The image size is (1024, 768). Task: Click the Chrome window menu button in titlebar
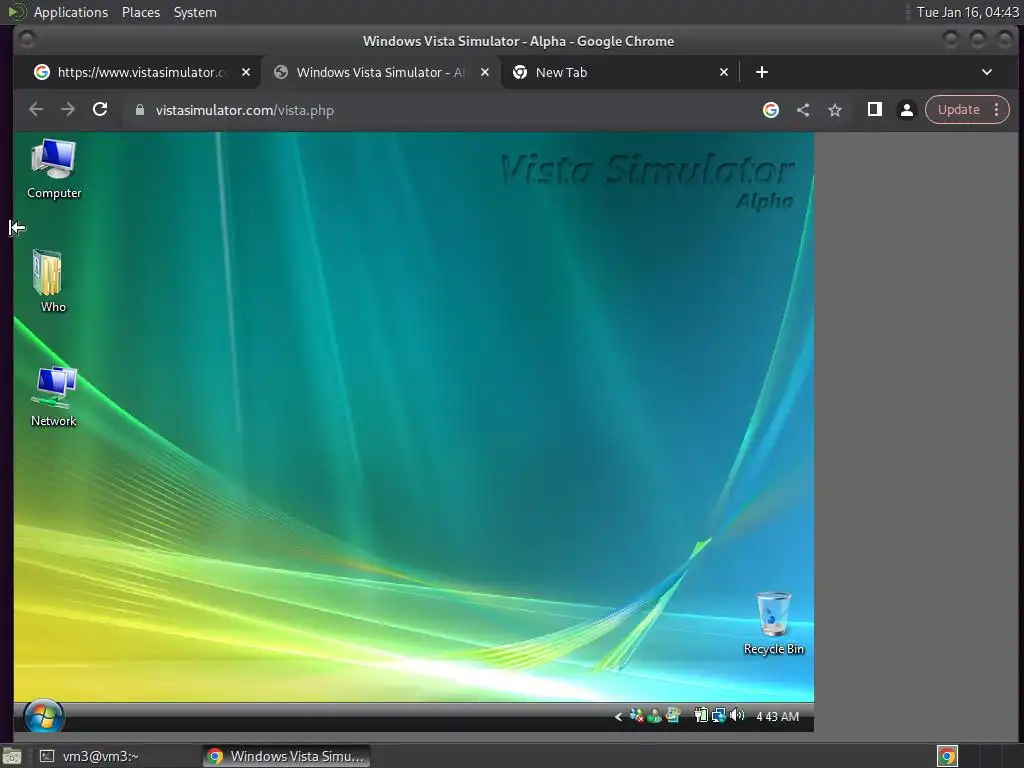coord(27,40)
